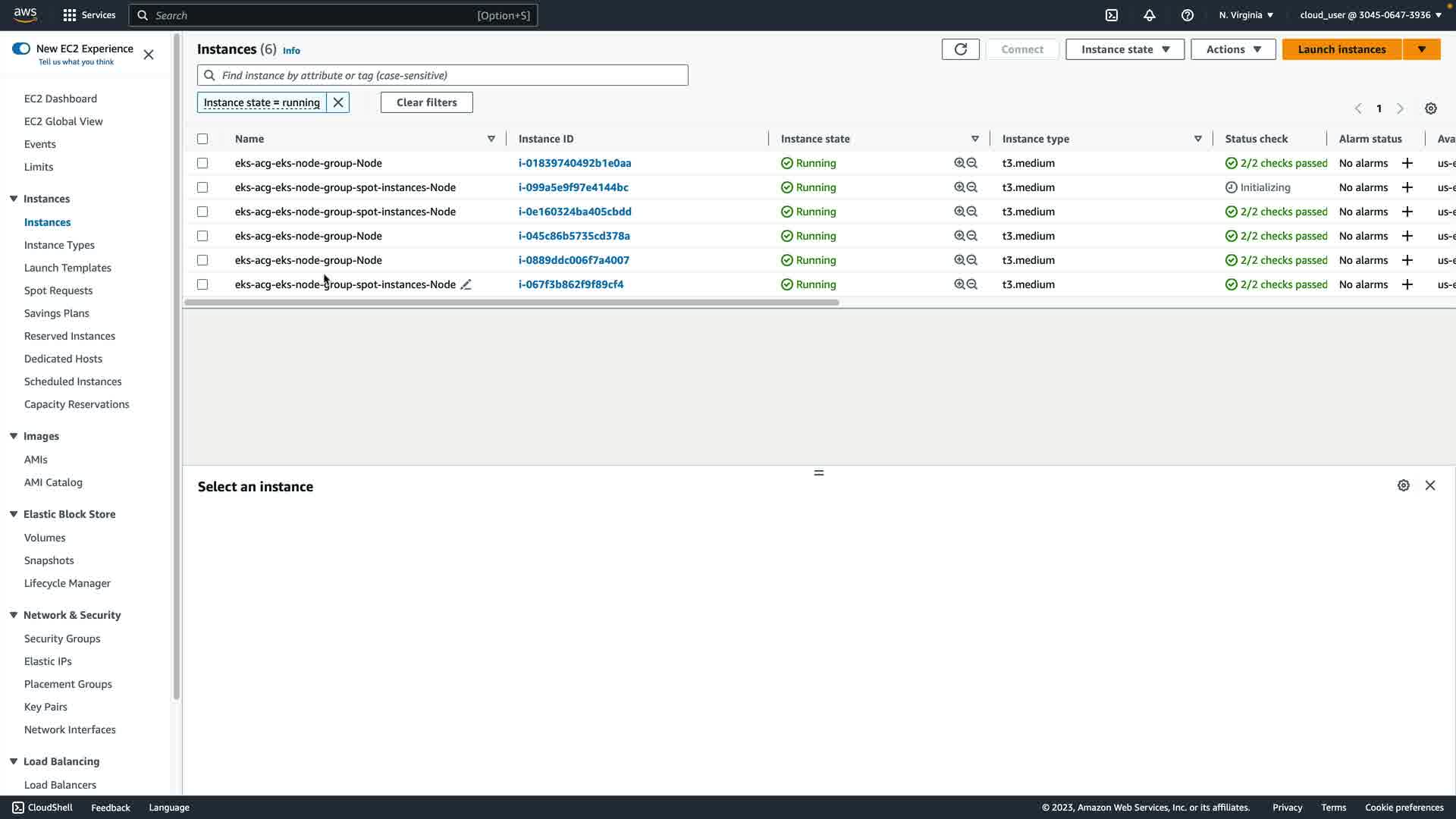The width and height of the screenshot is (1456, 819).
Task: Select checkbox for instance i-01839740492b1e0aa
Action: click(x=202, y=163)
